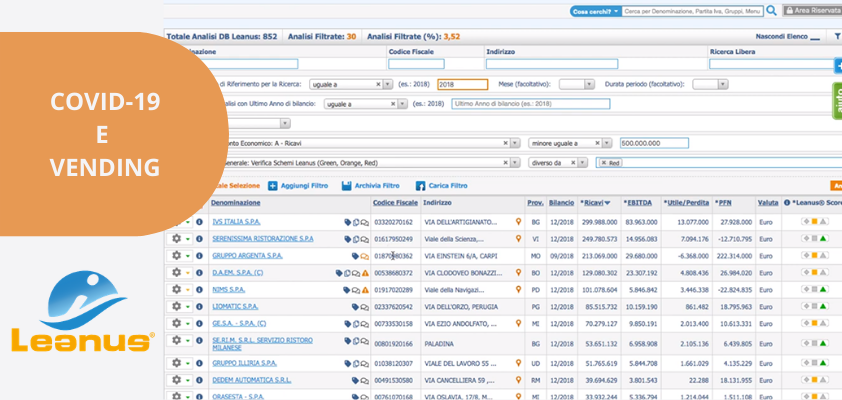Click copy icon in SERENISSIMA RISTORAZIONE row

click(x=356, y=239)
